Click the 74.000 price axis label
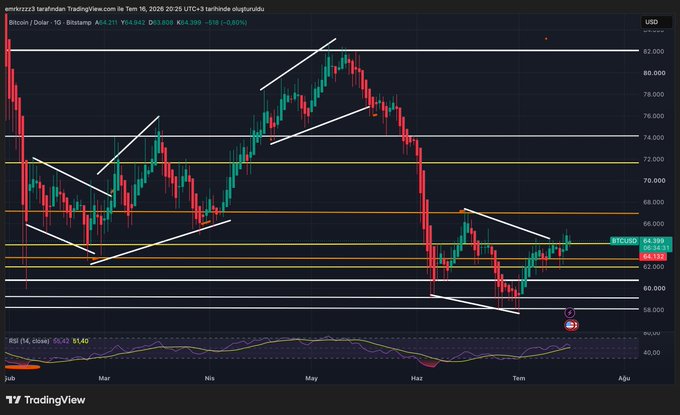The width and height of the screenshot is (680, 415). (x=654, y=137)
